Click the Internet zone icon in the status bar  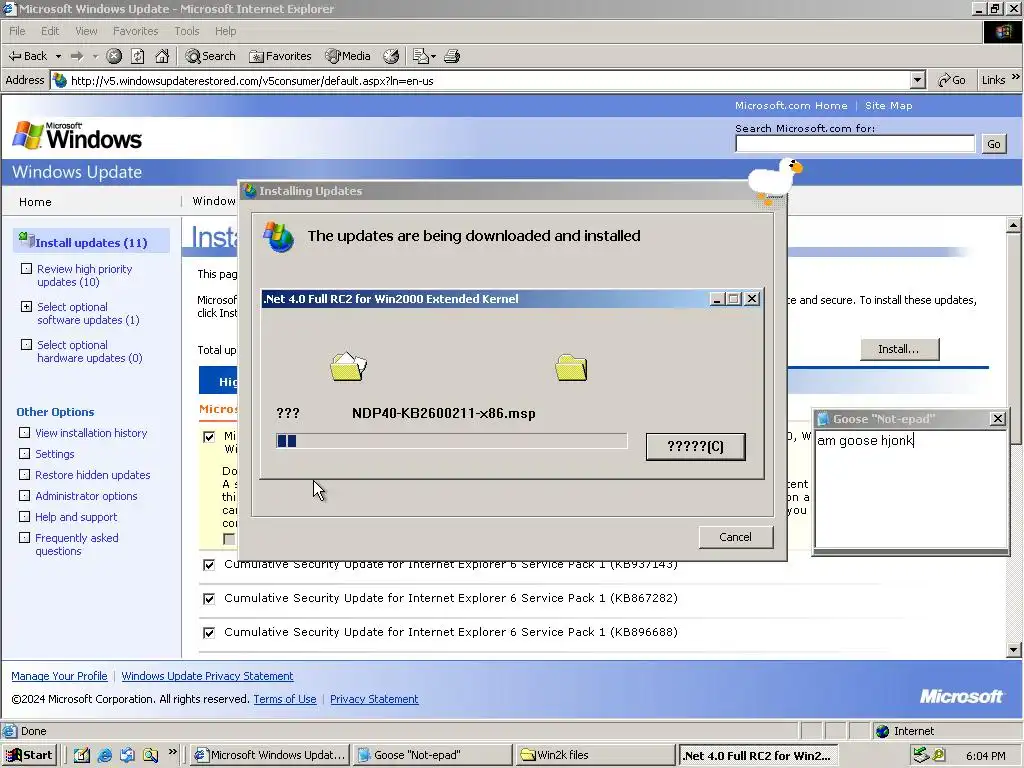click(x=883, y=731)
